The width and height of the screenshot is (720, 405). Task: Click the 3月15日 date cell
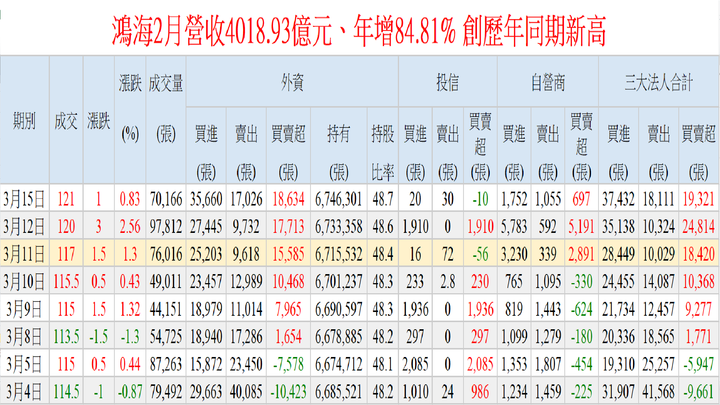click(x=24, y=199)
